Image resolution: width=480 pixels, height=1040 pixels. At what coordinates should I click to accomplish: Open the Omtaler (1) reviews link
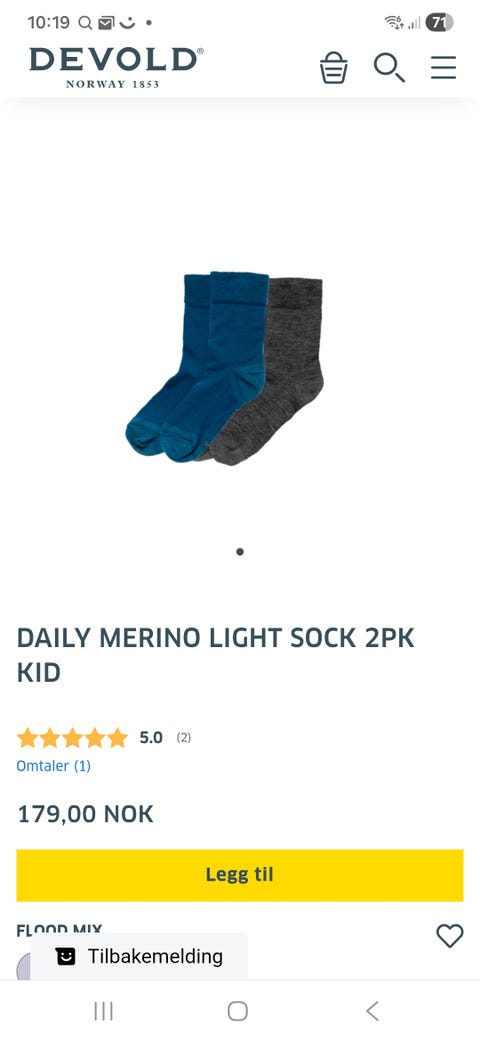(54, 766)
